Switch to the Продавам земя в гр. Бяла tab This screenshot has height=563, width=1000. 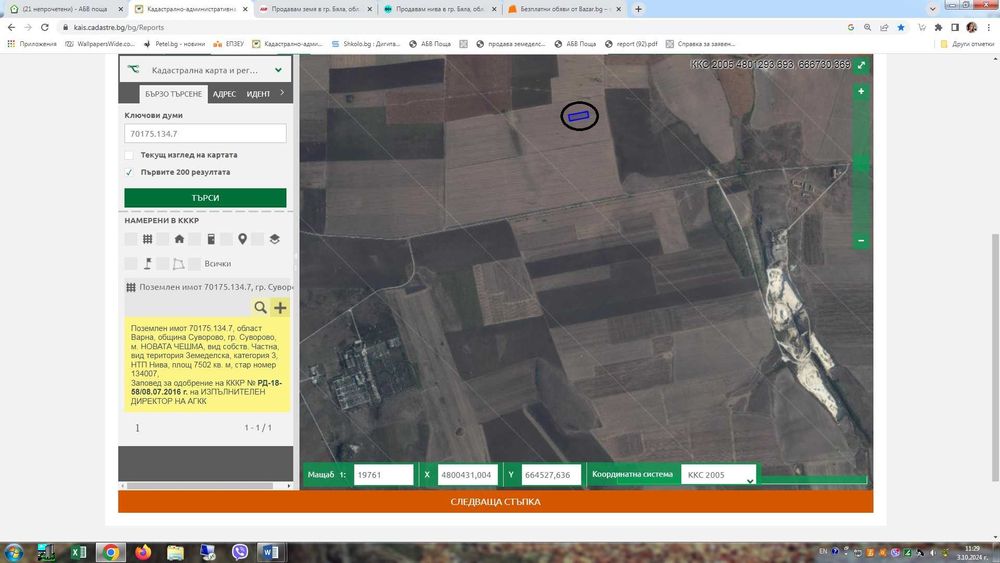point(314,9)
